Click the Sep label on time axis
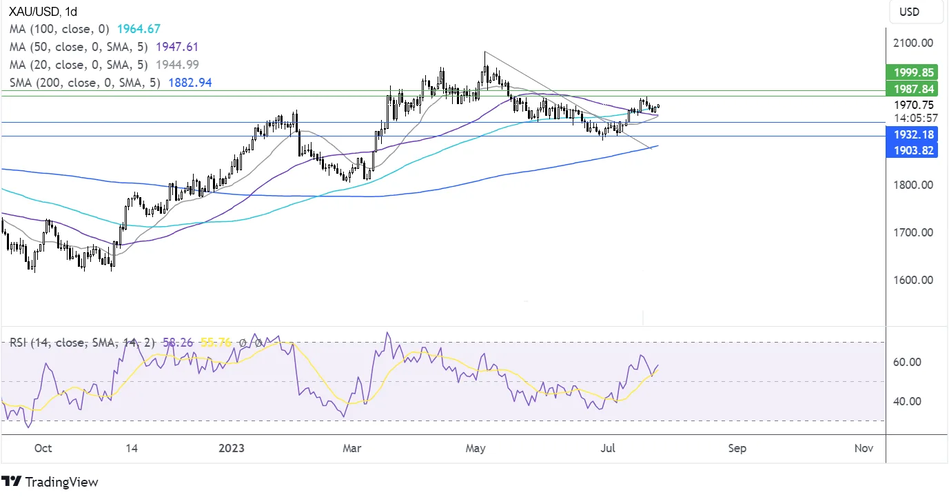The height and width of the screenshot is (497, 949). tap(737, 448)
